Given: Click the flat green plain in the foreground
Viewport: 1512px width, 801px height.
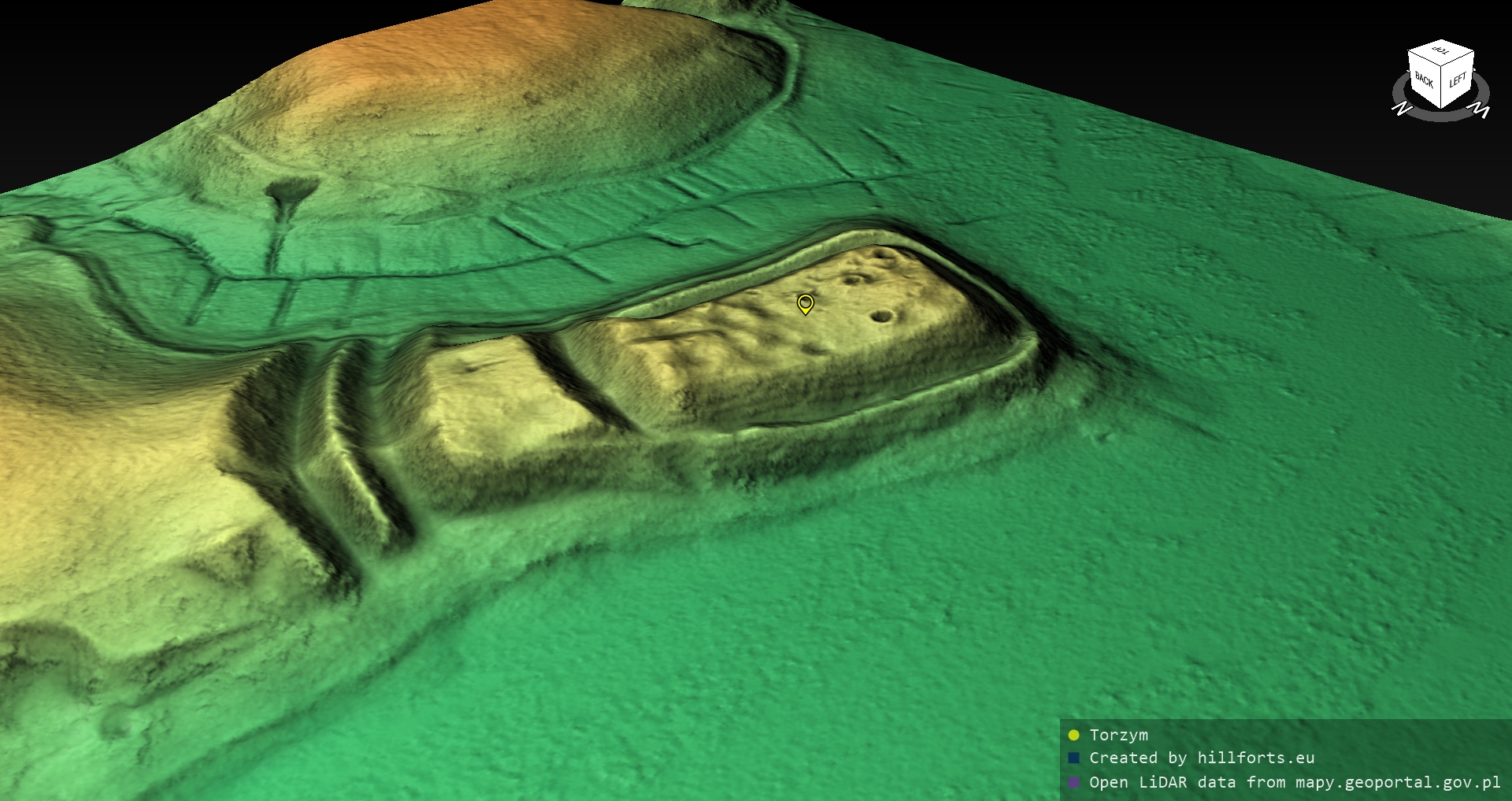Looking at the screenshot, I should coord(787,669).
